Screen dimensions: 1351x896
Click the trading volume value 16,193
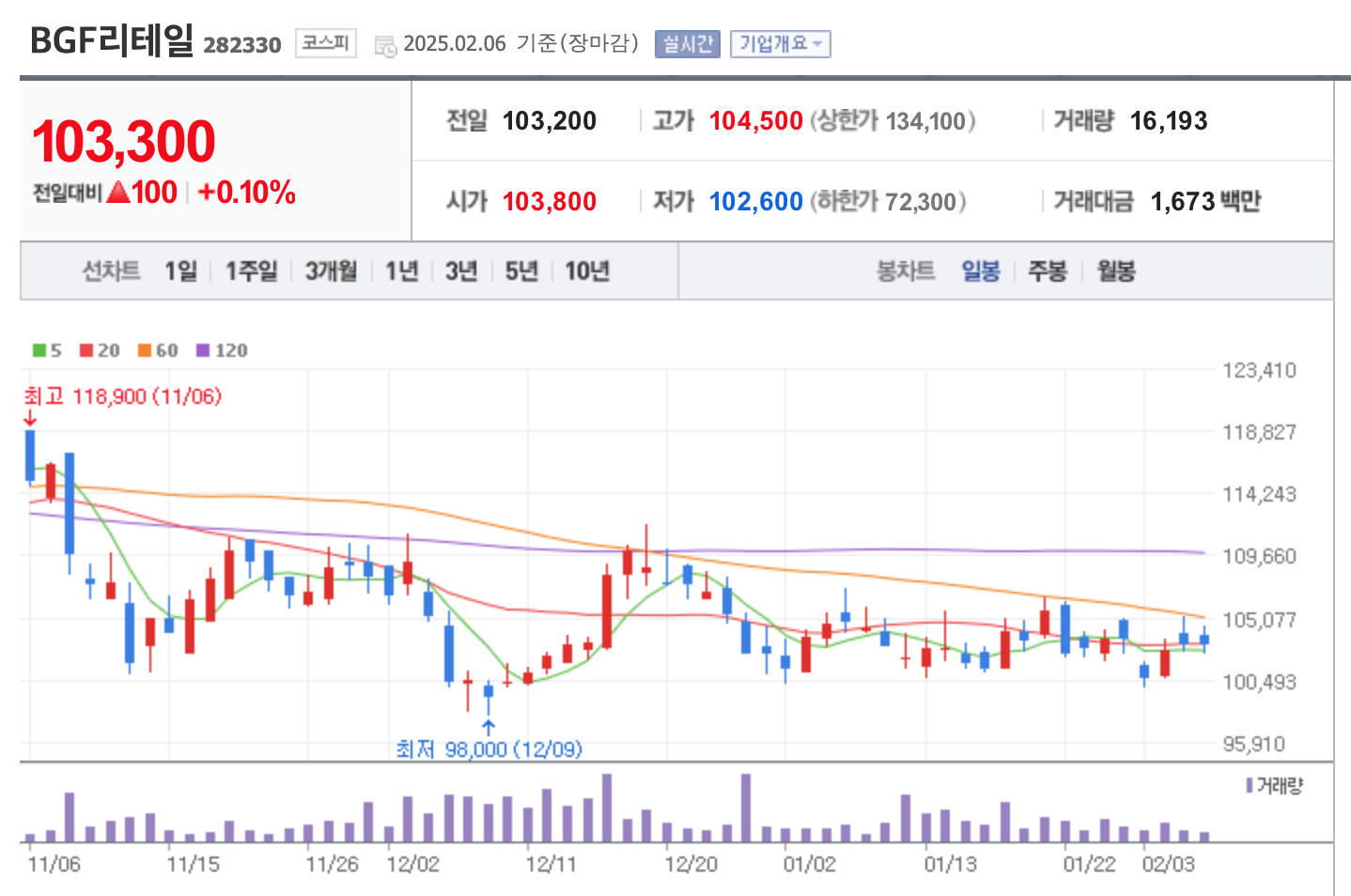(x=1169, y=121)
